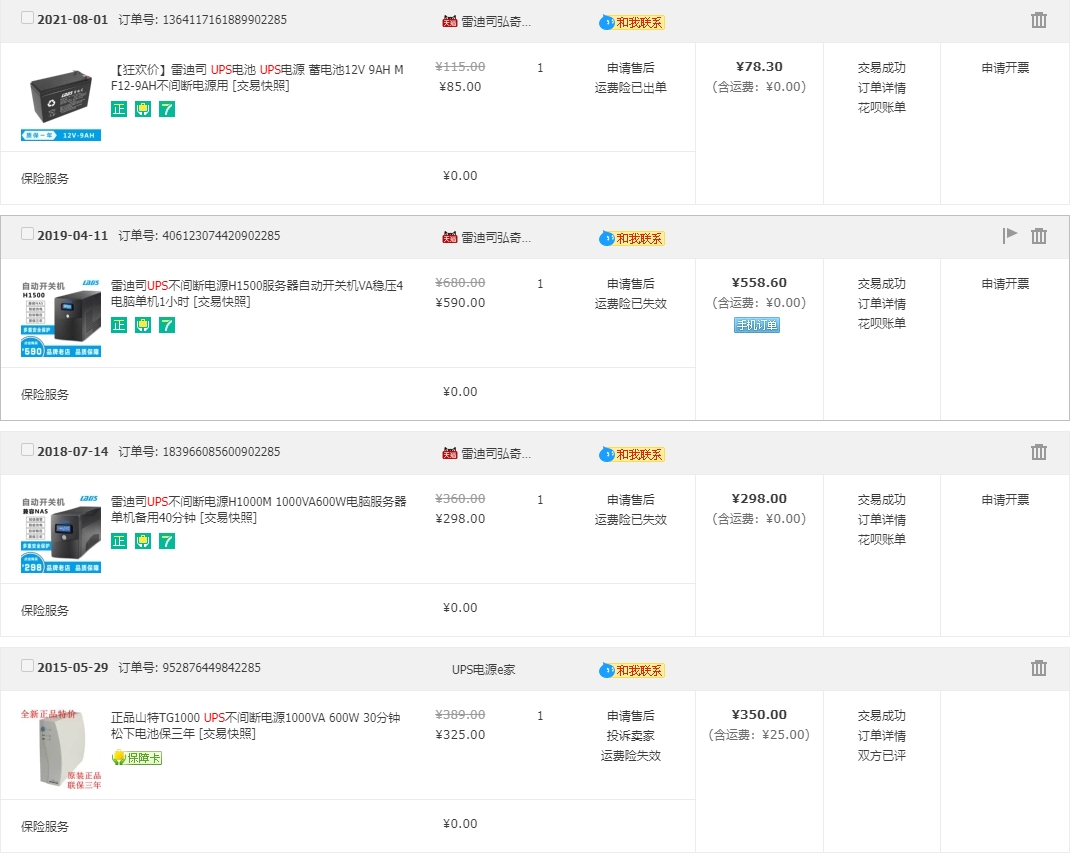This screenshot has width=1071, height=853.
Task: Contact seller via 和我联系 on 2019-04-11 order
Action: click(x=632, y=238)
